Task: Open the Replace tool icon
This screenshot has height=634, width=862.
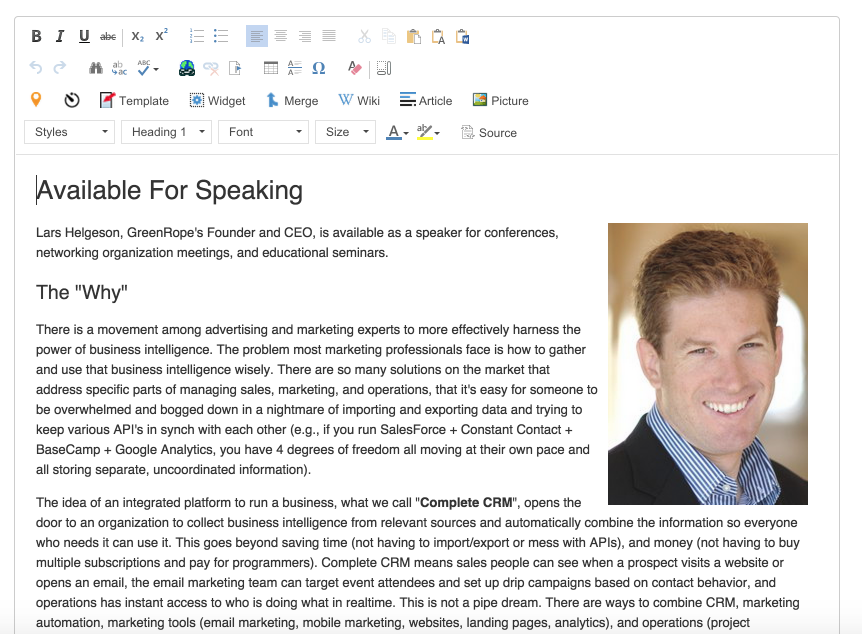Action: click(x=119, y=68)
